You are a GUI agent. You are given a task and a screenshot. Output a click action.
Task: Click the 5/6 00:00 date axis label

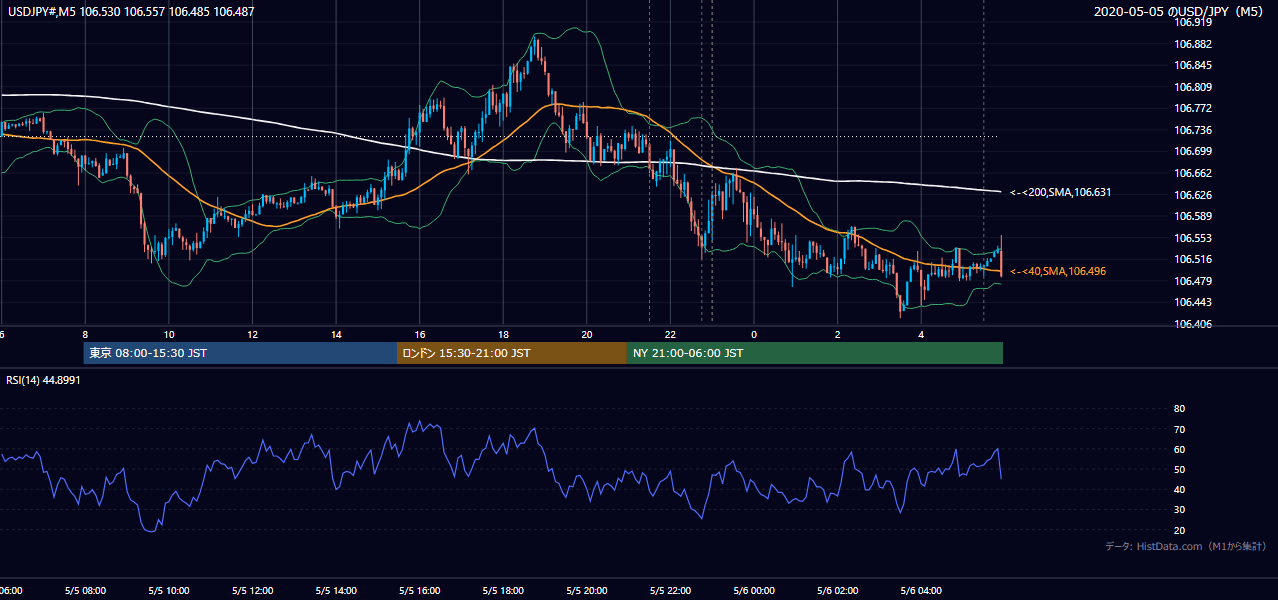tap(754, 591)
